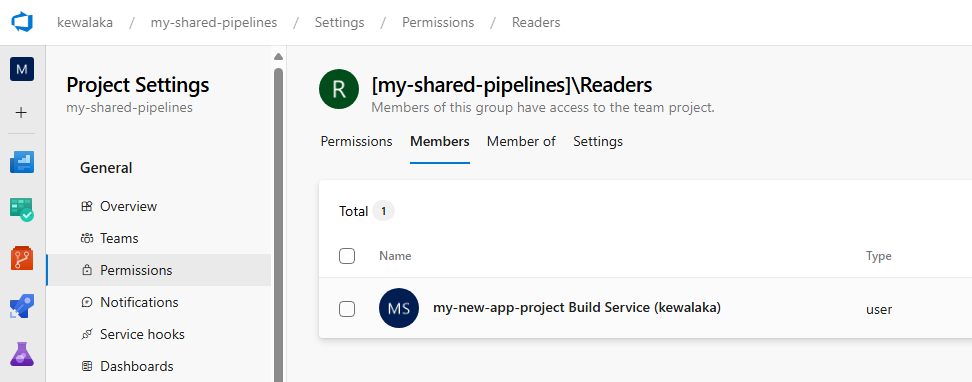The width and height of the screenshot is (972, 382).
Task: Click Readers breadcrumb item
Action: click(x=536, y=22)
